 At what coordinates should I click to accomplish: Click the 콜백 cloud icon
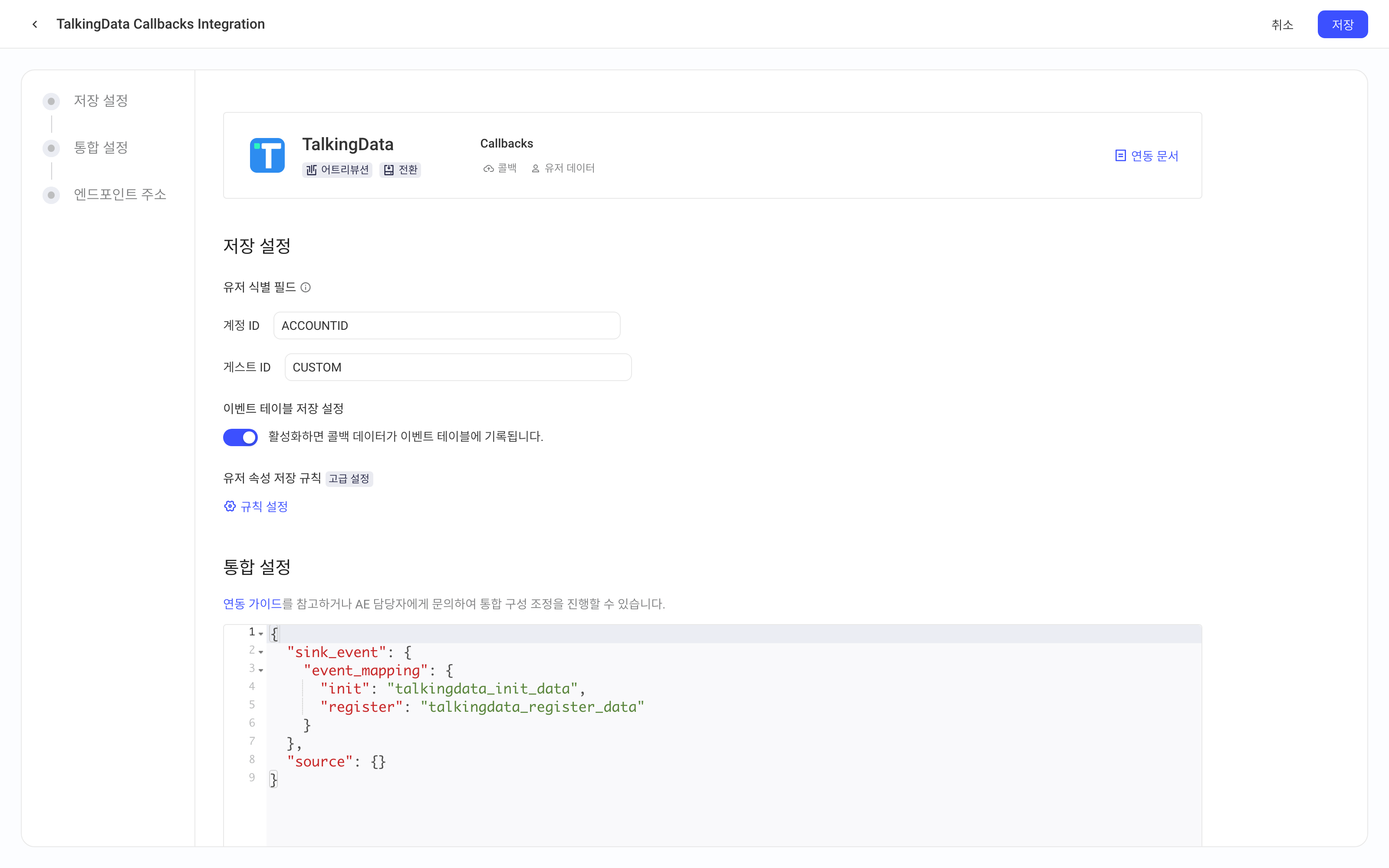[488, 169]
